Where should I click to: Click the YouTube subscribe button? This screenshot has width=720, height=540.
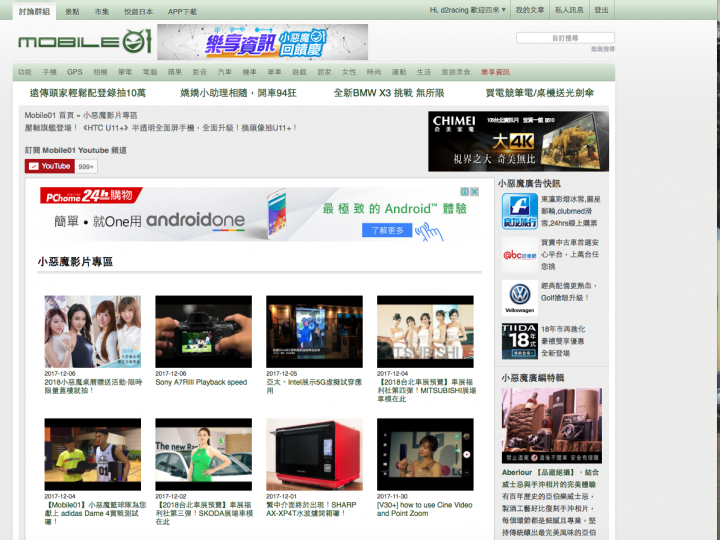coord(50,166)
